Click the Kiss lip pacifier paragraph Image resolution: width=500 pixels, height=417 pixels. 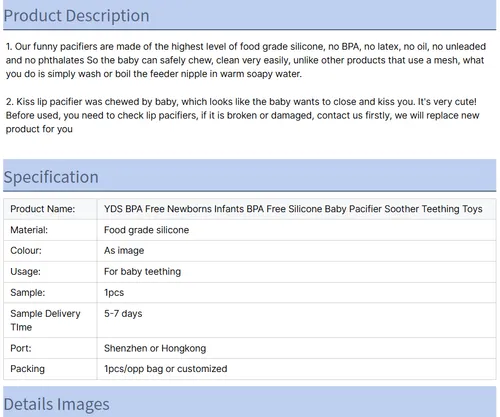click(242, 115)
